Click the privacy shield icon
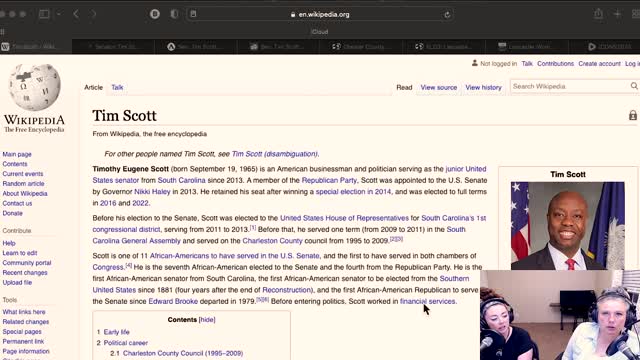 point(174,14)
